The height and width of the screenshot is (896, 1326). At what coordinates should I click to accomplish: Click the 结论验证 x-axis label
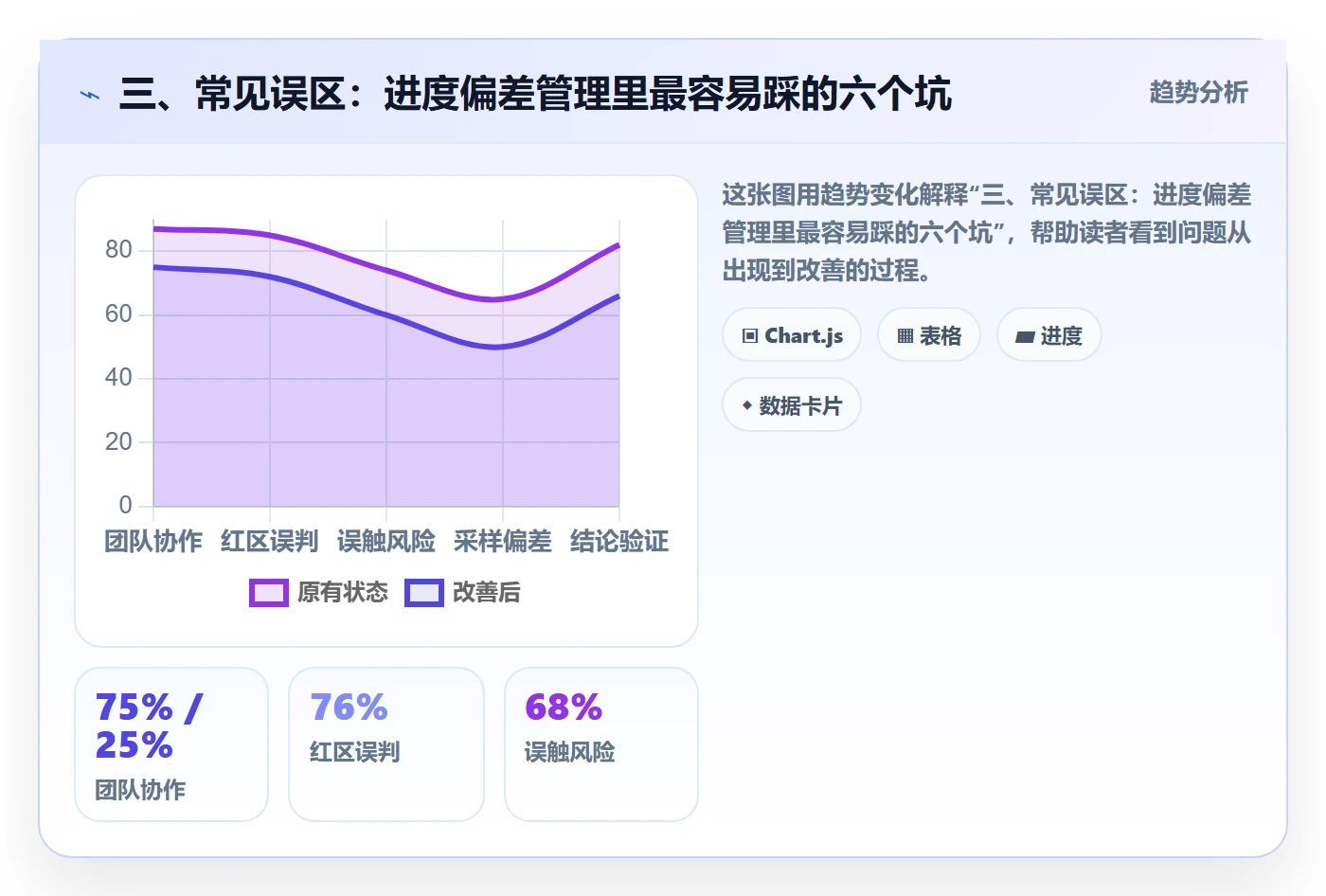coord(619,542)
